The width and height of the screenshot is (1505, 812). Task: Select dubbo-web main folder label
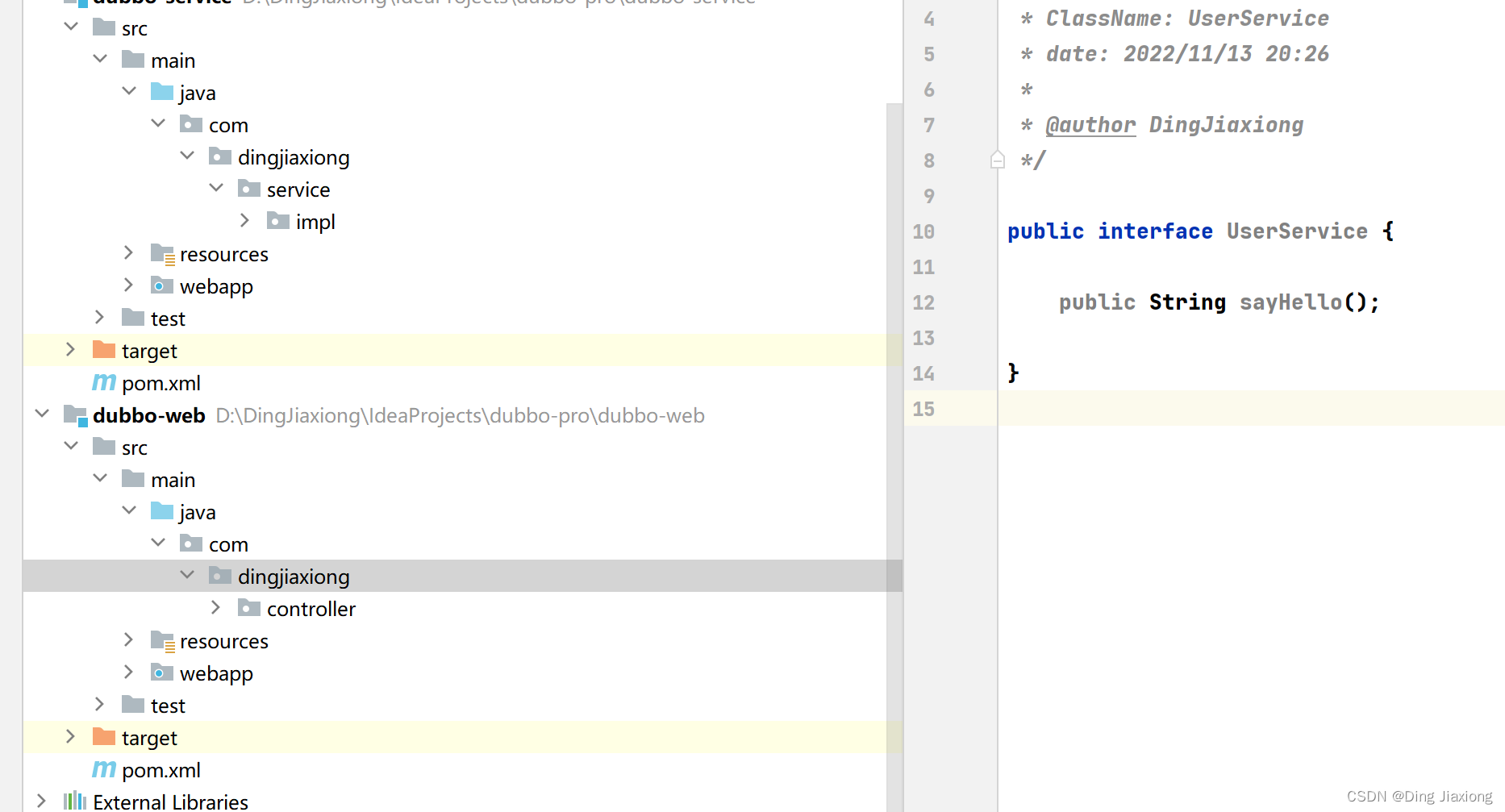[x=173, y=480]
